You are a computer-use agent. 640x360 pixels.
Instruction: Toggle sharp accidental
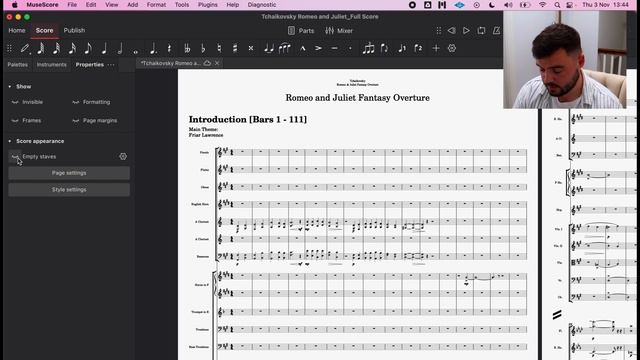(x=235, y=49)
